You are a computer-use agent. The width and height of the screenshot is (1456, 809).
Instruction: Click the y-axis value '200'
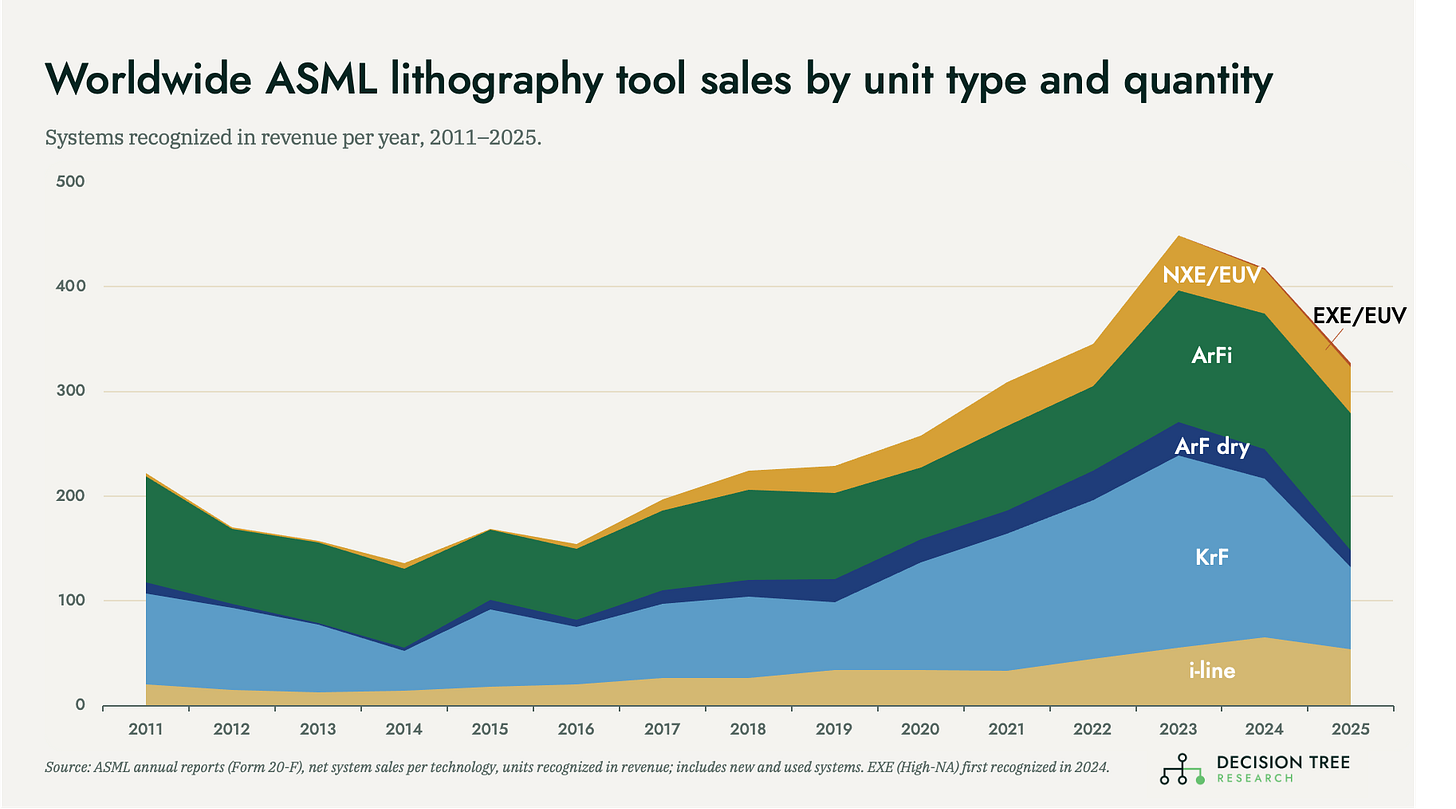pyautogui.click(x=71, y=496)
